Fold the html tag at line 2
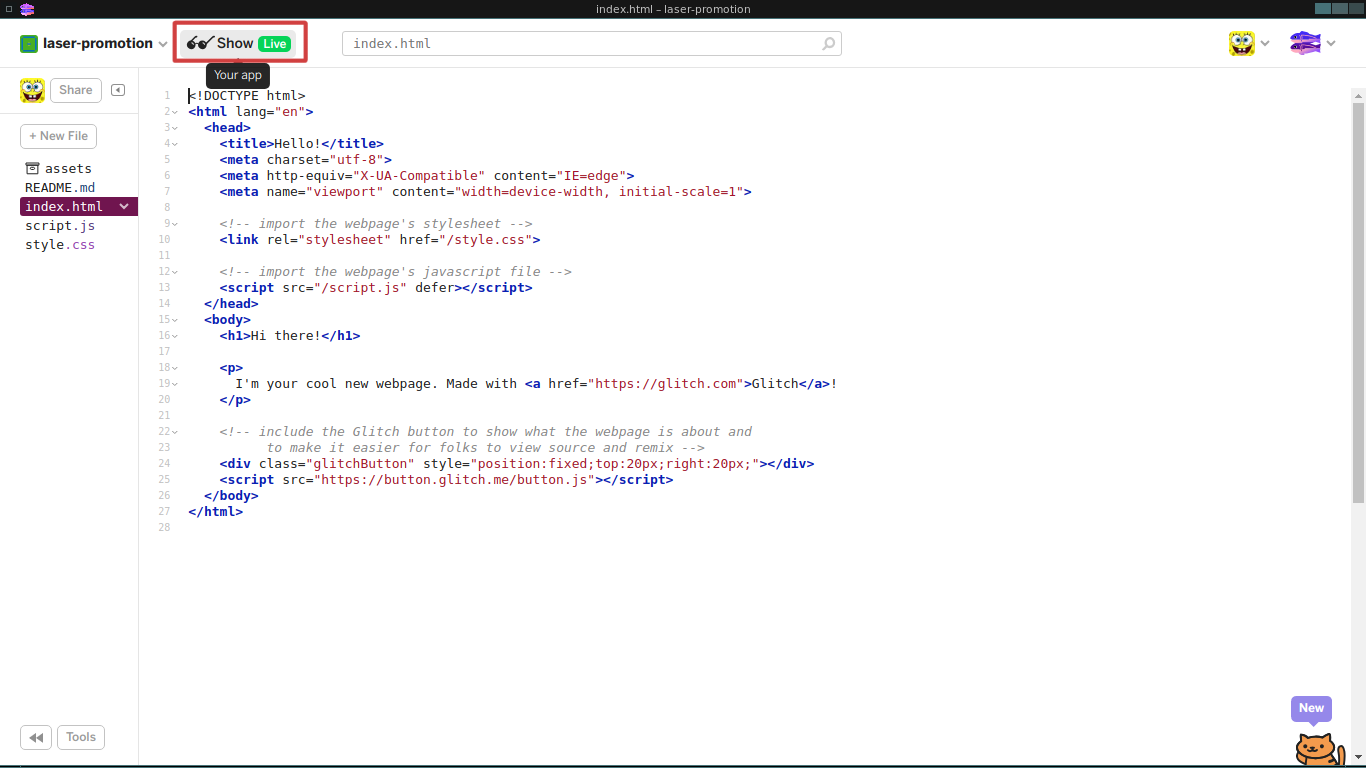 [175, 112]
